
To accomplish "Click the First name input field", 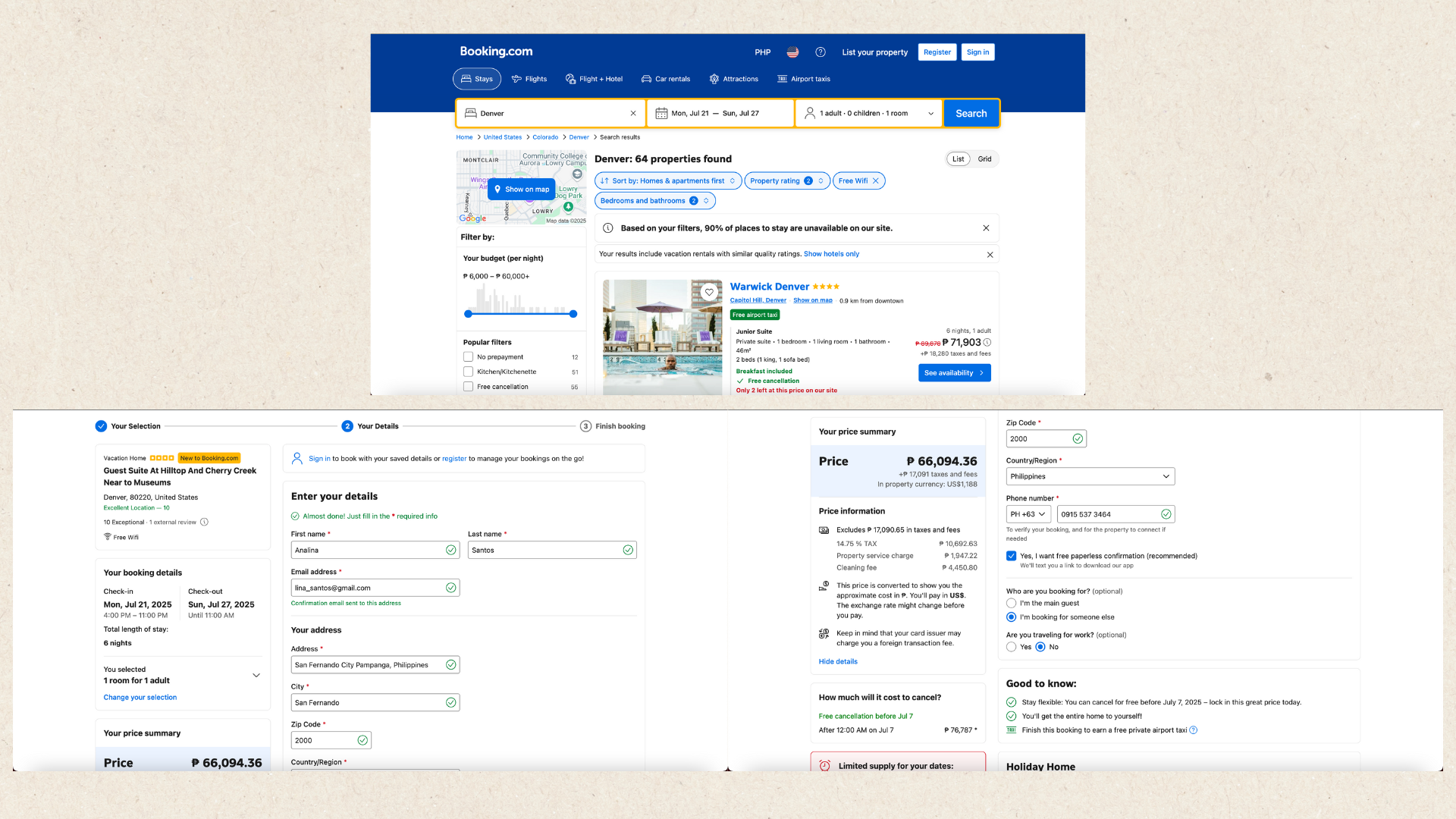I will 375,551.
